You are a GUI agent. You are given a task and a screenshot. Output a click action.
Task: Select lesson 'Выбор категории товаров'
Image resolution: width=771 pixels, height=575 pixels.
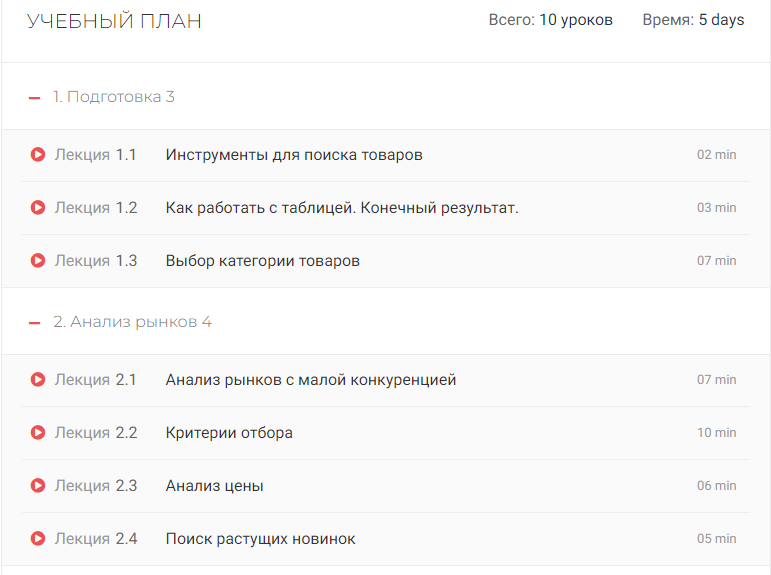tap(262, 261)
